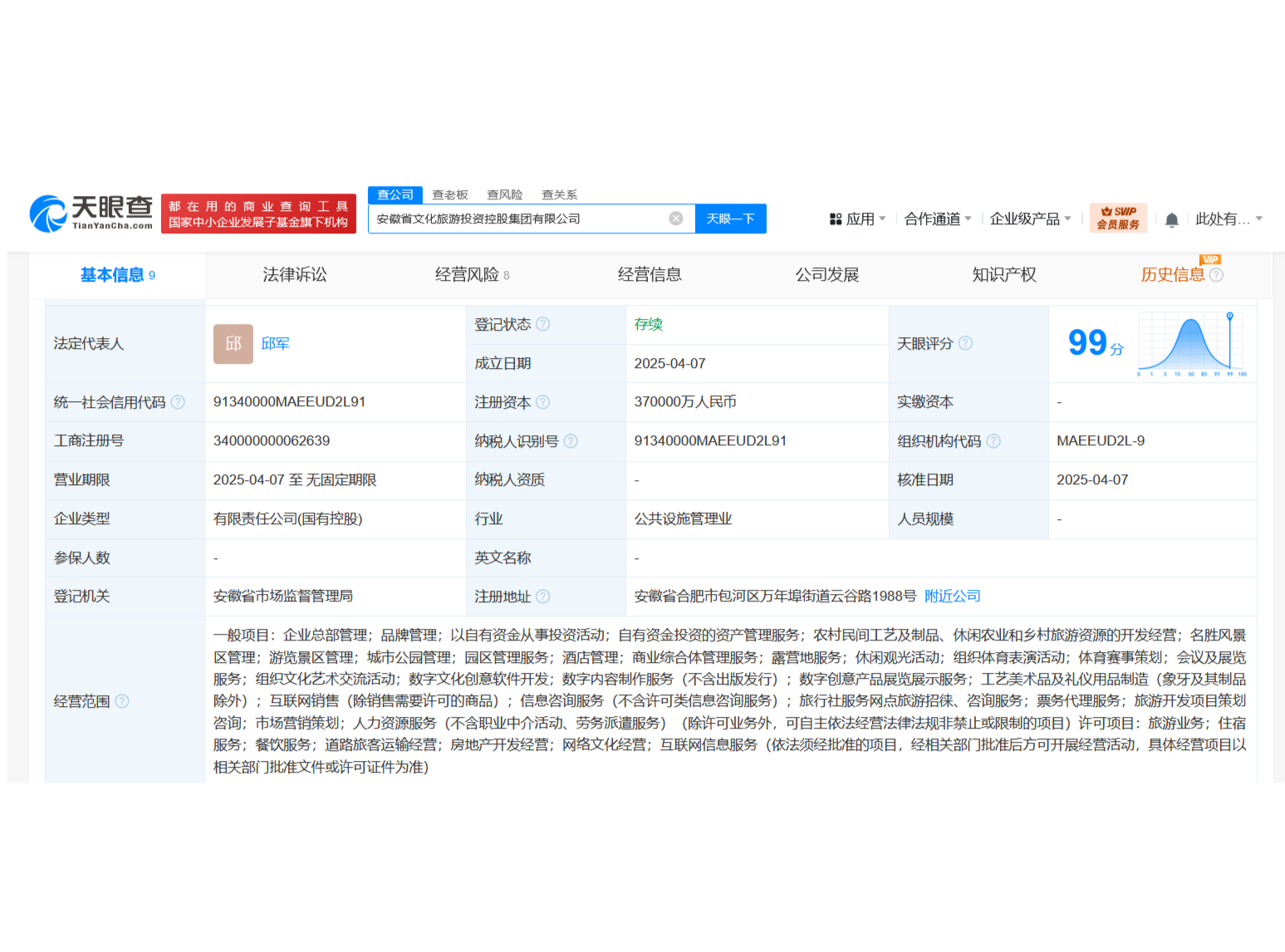Click the Tianyancha logo
Viewport: 1285px width, 952px height.
(x=91, y=213)
